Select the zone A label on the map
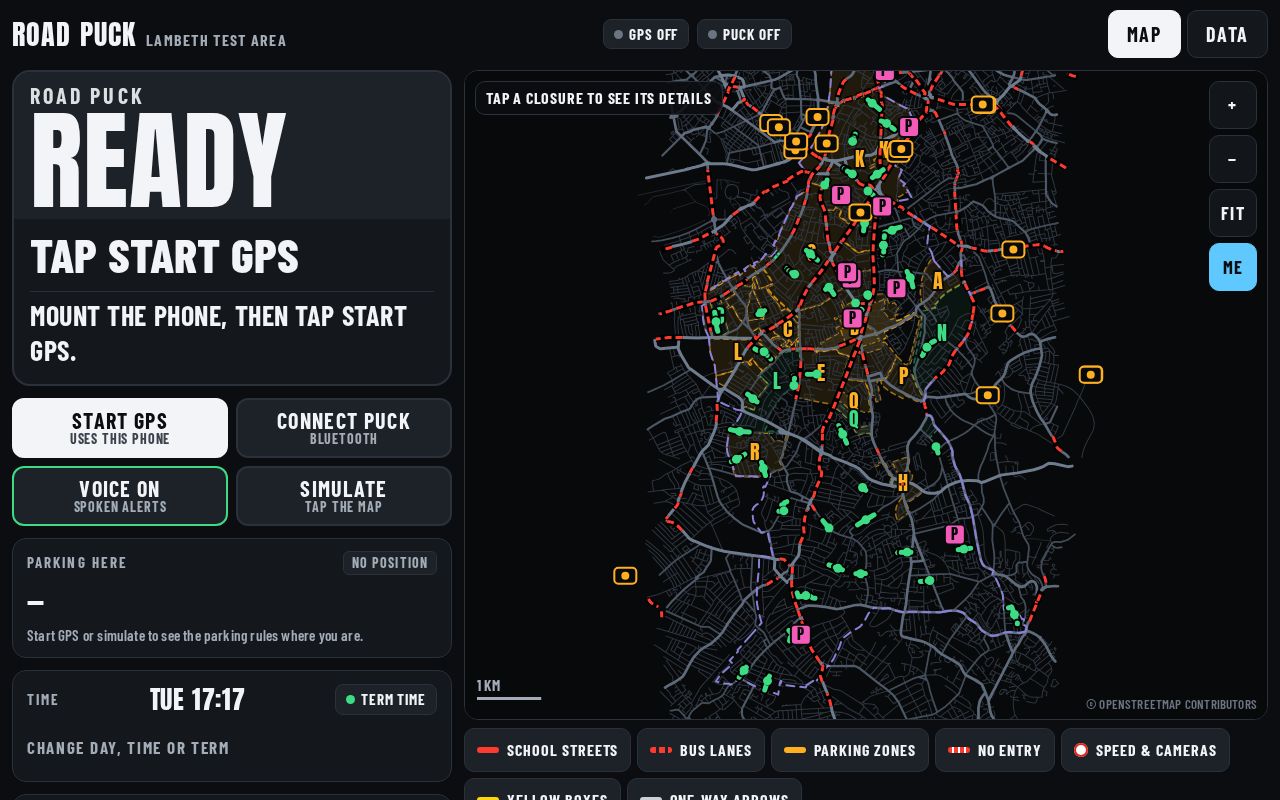Screen dimensions: 1280x800 (937, 281)
